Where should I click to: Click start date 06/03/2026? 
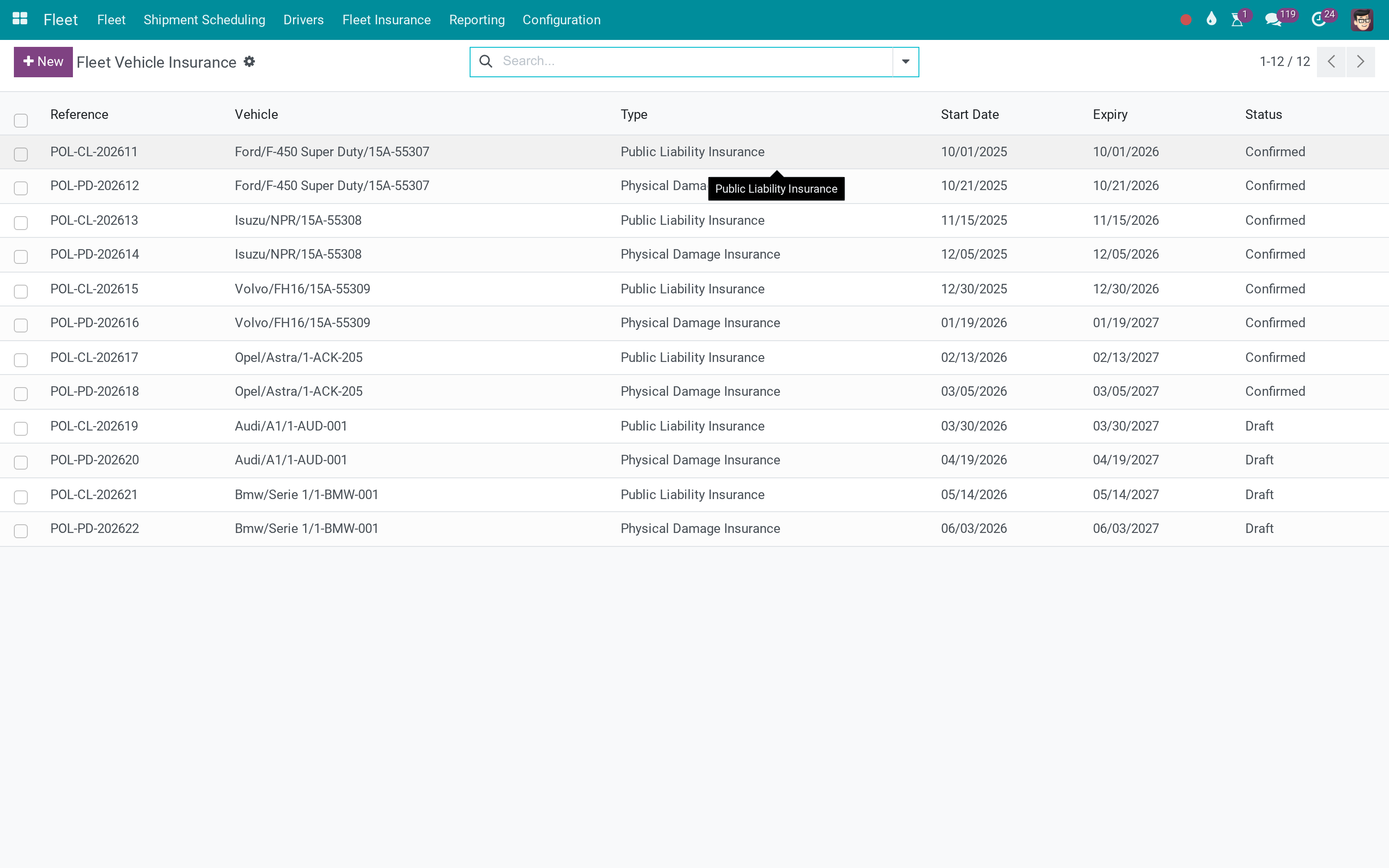point(974,529)
